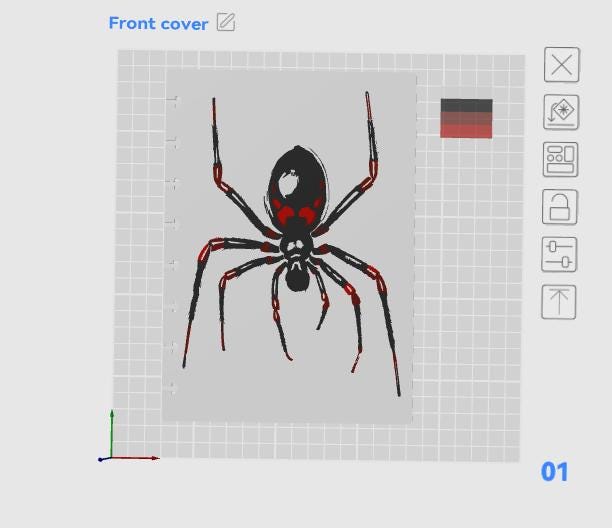Viewport: 612px width, 528px height.
Task: Open the arrange plate layout icon
Action: pyautogui.click(x=560, y=160)
